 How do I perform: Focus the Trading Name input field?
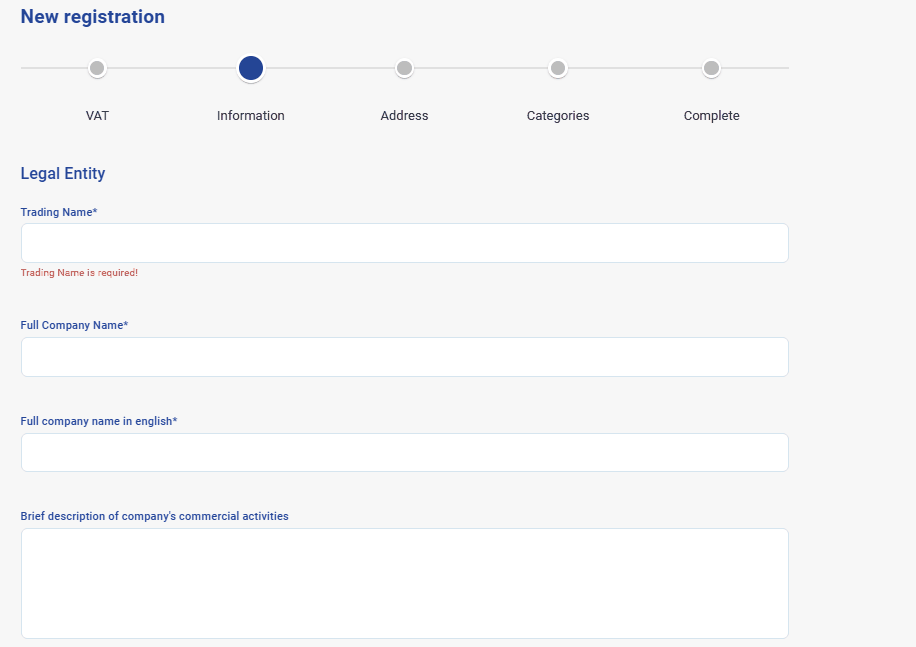click(404, 243)
